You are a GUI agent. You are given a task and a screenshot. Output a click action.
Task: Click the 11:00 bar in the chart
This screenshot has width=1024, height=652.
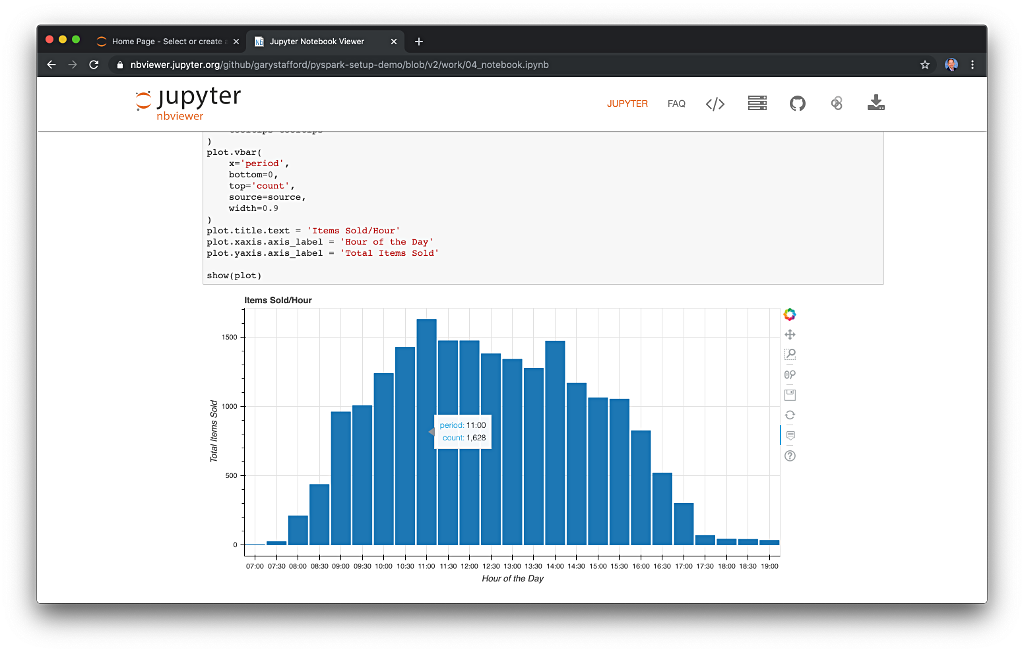click(x=426, y=432)
